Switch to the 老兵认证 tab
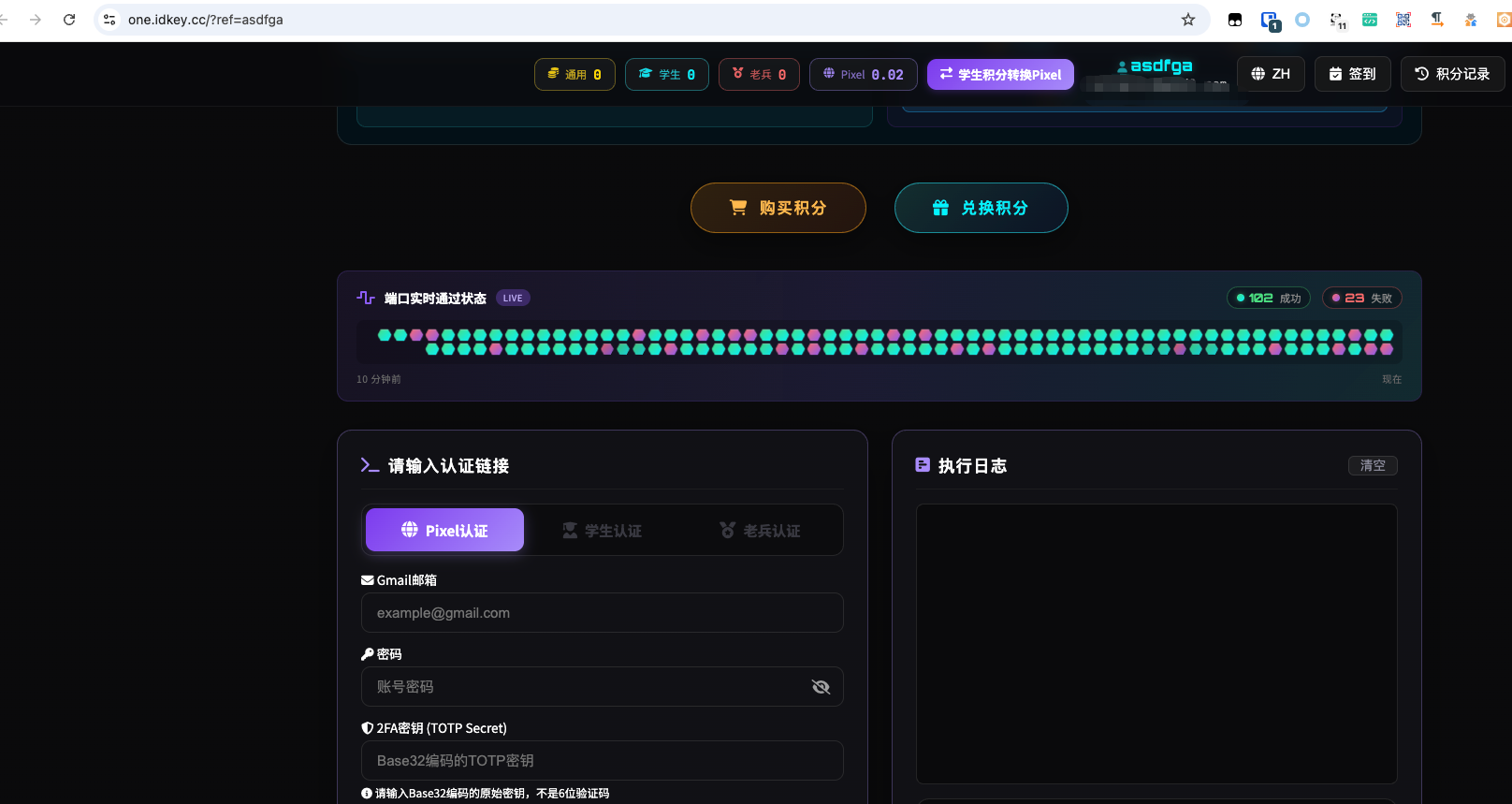Viewport: 1512px width, 804px height. 760,530
